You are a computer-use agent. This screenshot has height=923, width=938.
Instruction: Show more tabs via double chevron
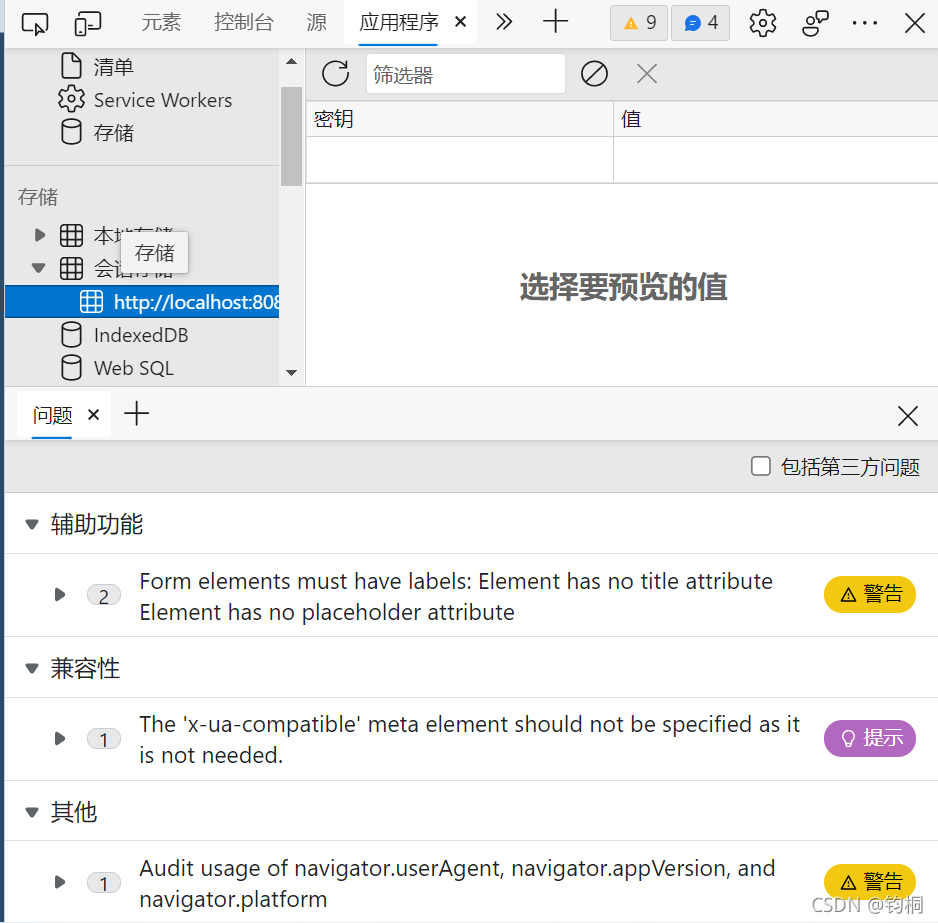tap(504, 23)
